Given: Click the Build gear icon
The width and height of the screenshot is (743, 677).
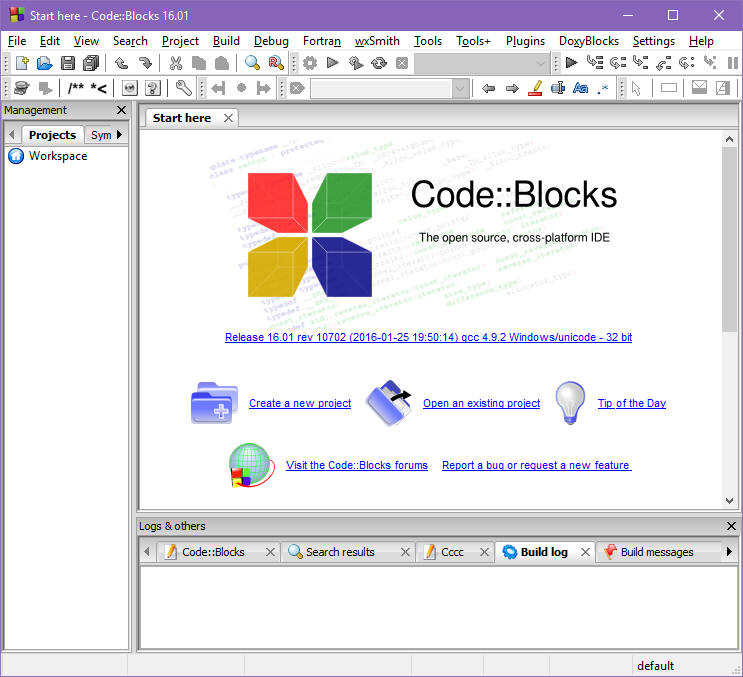Looking at the screenshot, I should point(310,63).
